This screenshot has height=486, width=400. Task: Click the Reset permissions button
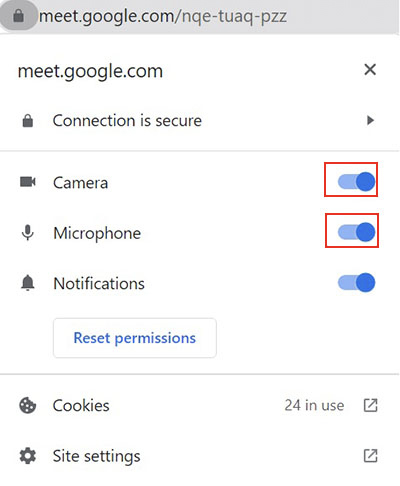135,338
